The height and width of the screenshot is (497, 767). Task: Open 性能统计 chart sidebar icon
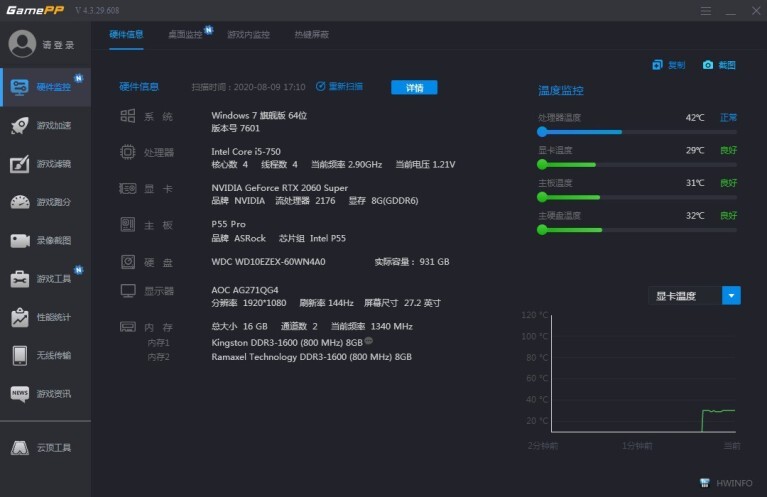click(20, 317)
